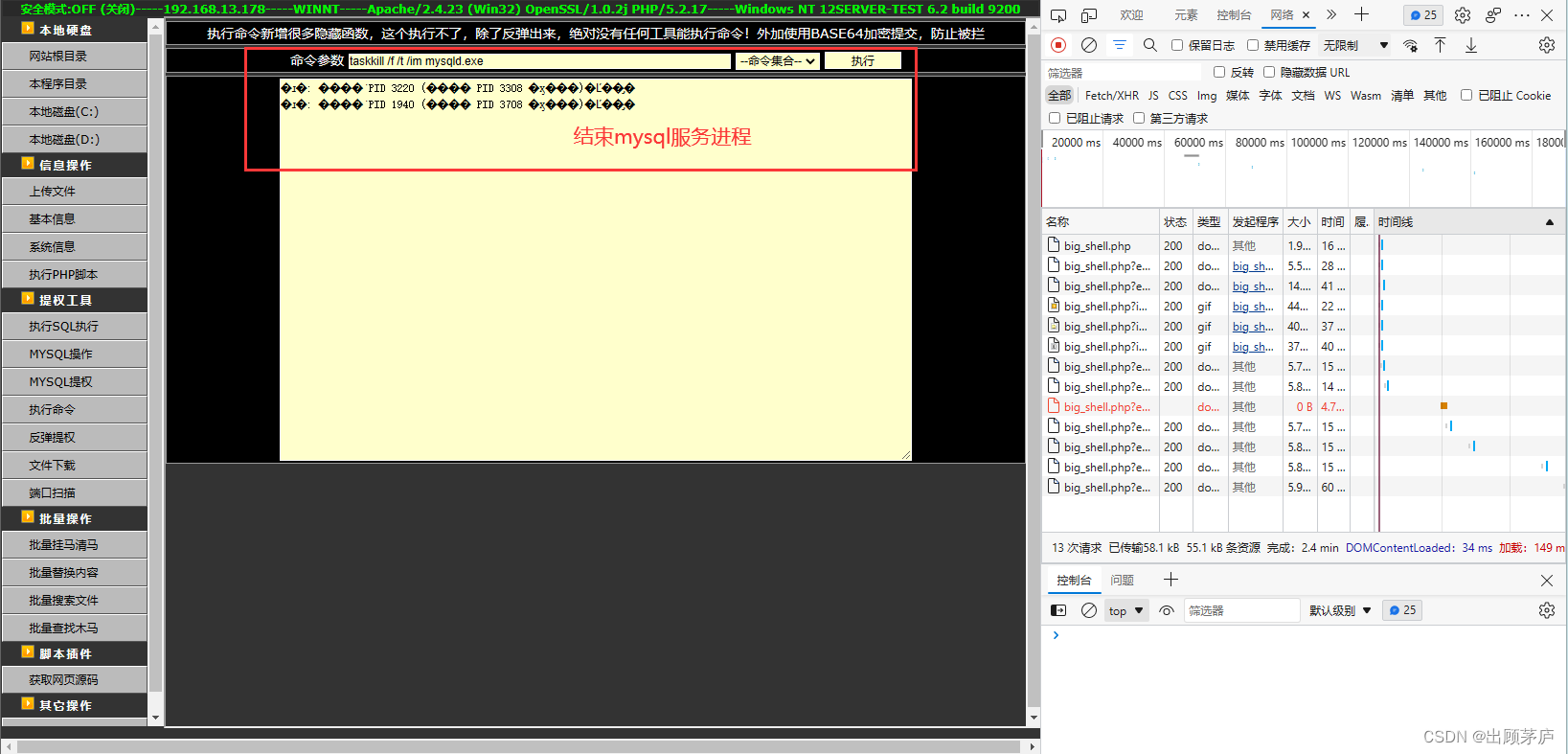
Task: Enable 保留日志 checkbox
Action: click(x=1177, y=45)
